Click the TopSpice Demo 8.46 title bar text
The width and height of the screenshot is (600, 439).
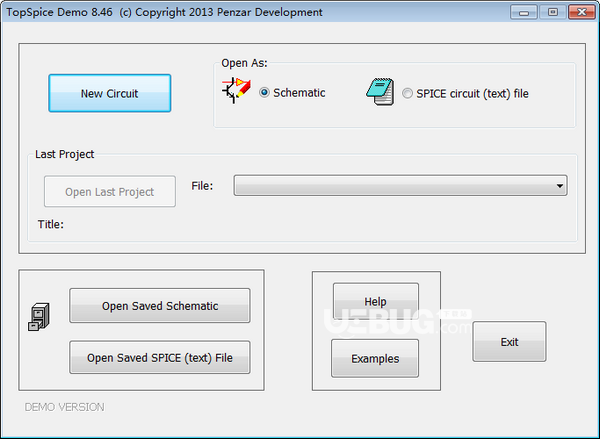pos(165,12)
